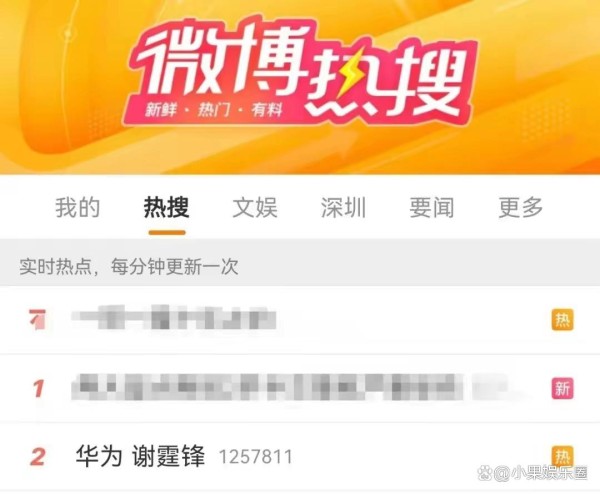This screenshot has width=600, height=494.
Task: Tap the pinned top arrow icon
Action: [38, 320]
